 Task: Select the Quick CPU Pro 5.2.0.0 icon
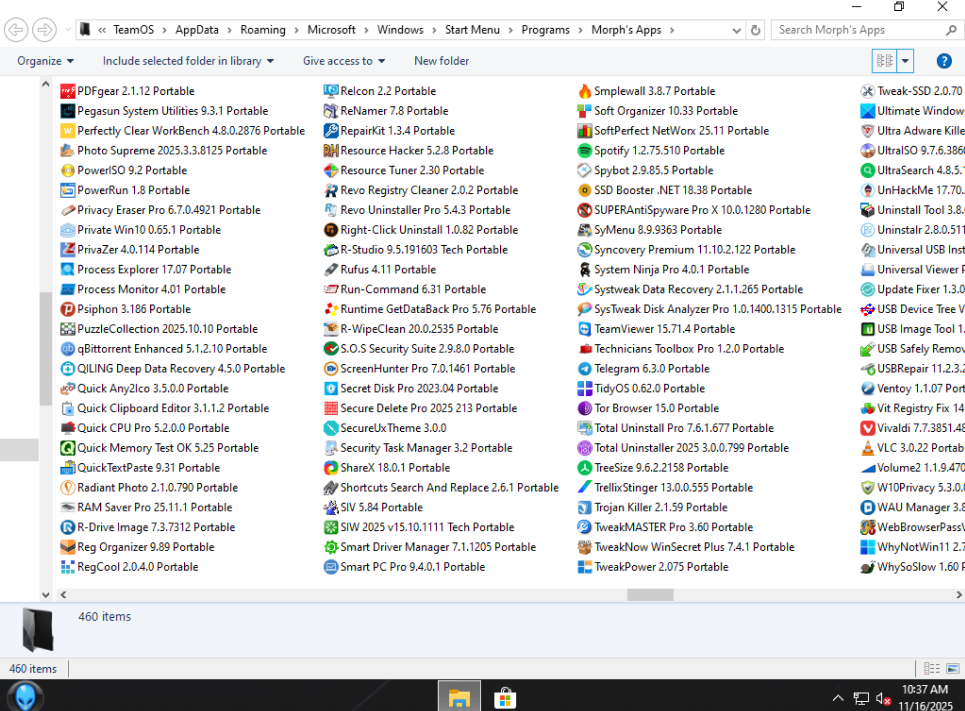pyautogui.click(x=68, y=428)
